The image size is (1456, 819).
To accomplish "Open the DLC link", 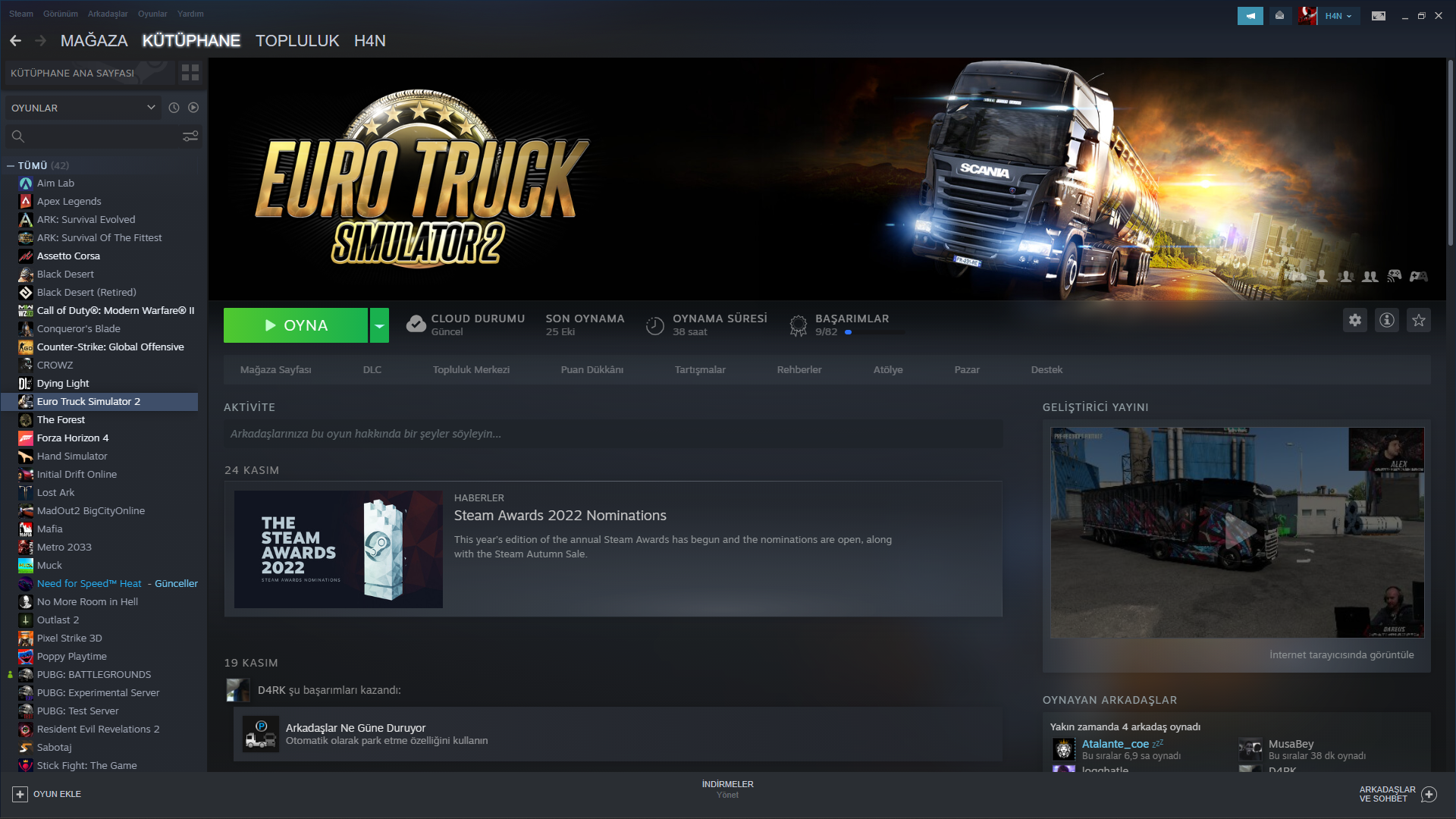I will point(372,370).
